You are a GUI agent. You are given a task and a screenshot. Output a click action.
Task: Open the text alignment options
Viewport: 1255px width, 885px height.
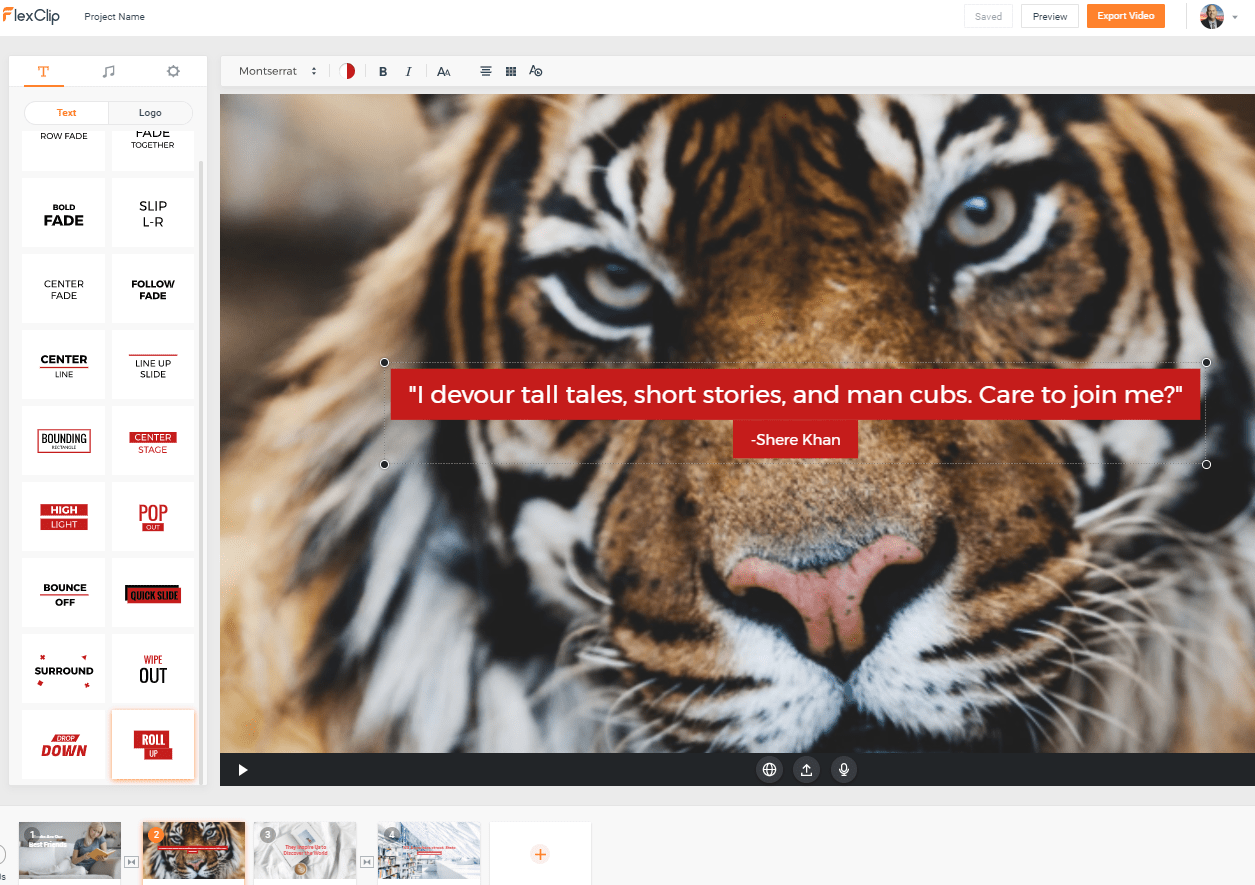(x=486, y=71)
